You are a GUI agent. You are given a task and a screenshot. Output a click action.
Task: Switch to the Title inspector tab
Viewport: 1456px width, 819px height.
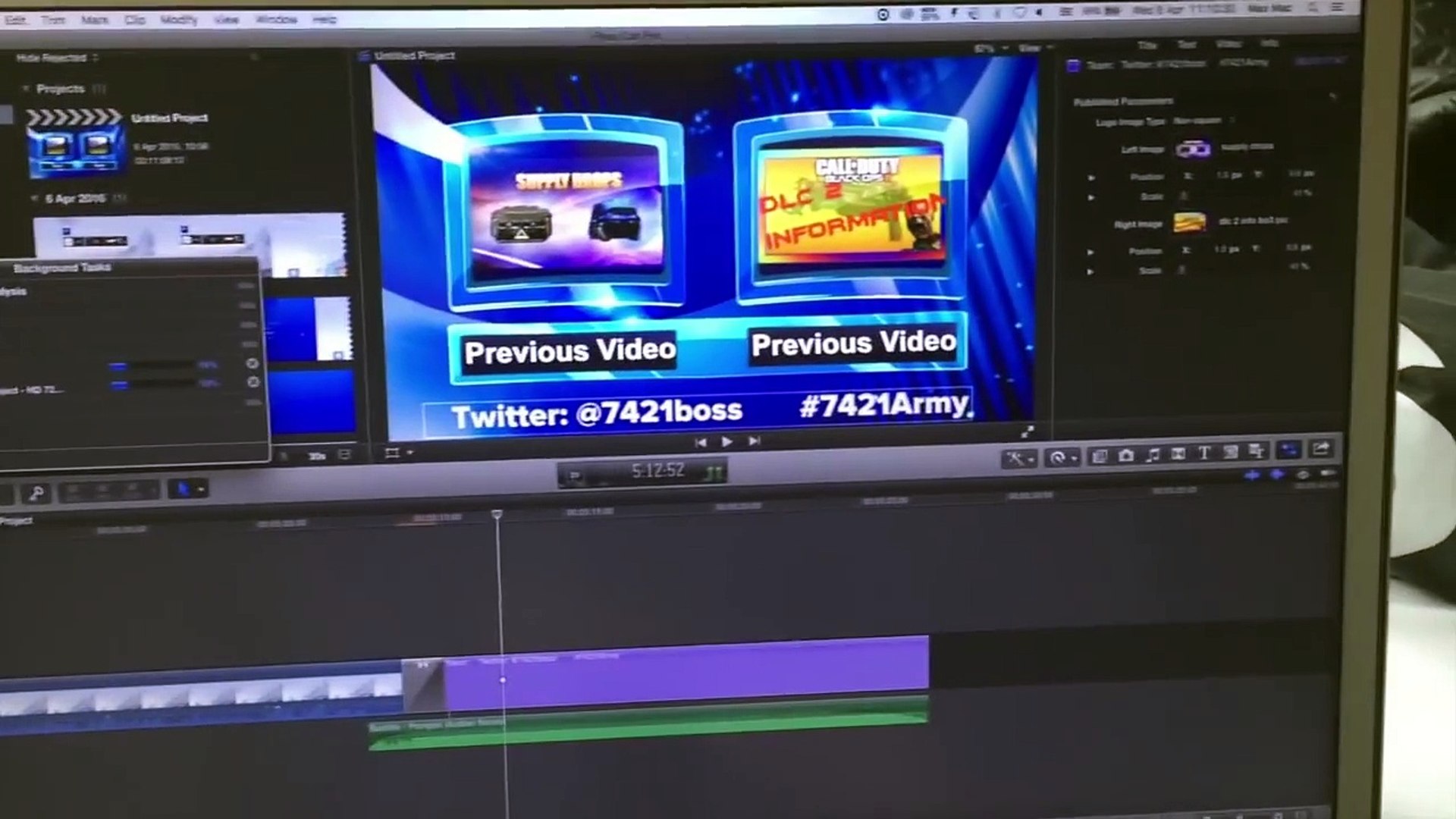pos(1147,45)
